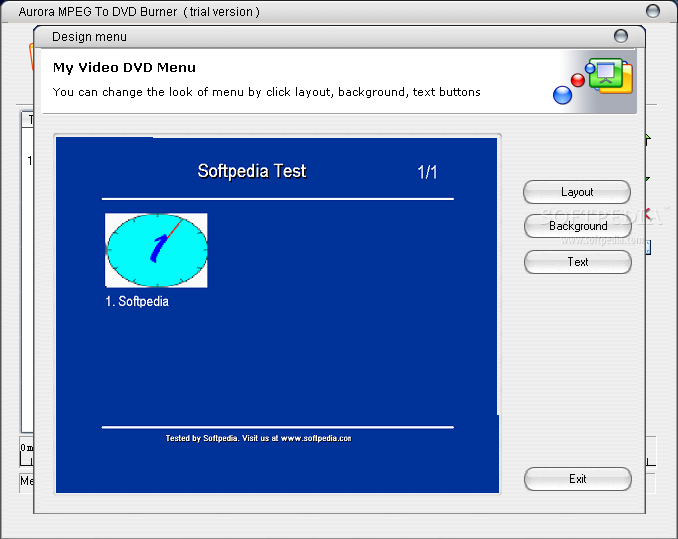The width and height of the screenshot is (678, 539).
Task: Select the clock video thumbnail
Action: [x=156, y=250]
